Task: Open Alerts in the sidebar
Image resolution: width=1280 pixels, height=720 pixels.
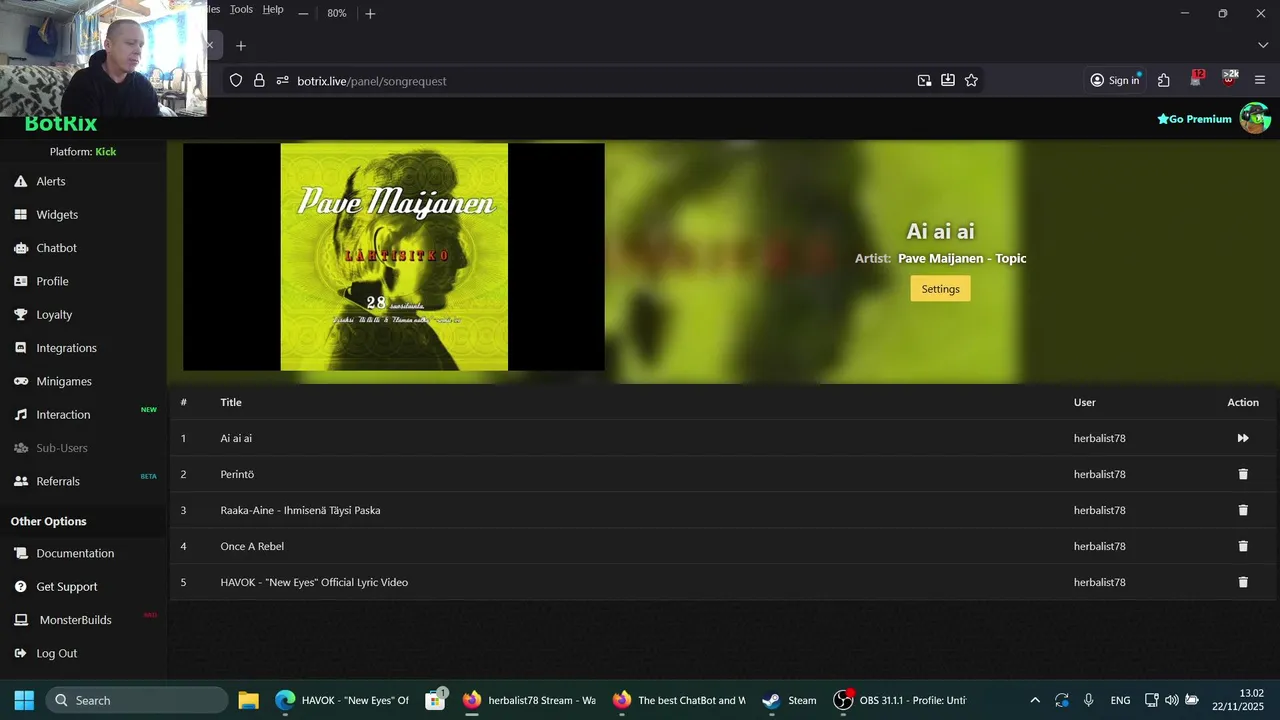Action: coord(50,181)
